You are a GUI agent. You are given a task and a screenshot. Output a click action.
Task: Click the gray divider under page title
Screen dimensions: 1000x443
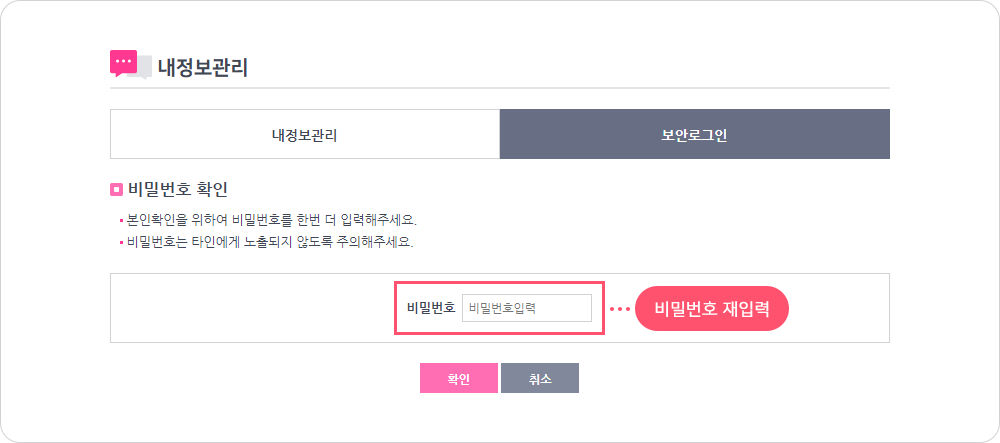pos(499,87)
